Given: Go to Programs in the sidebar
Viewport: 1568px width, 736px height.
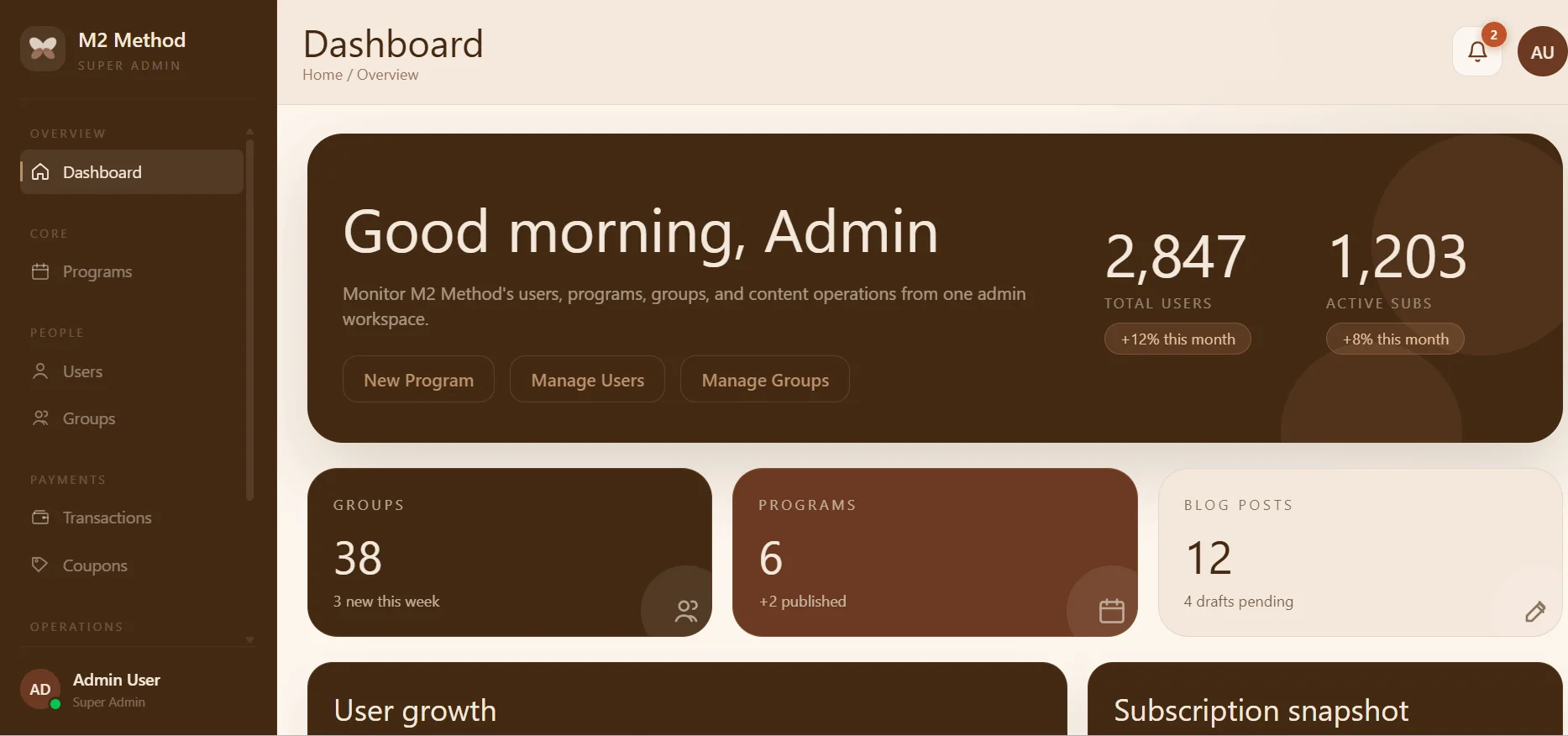Looking at the screenshot, I should 132,271.
